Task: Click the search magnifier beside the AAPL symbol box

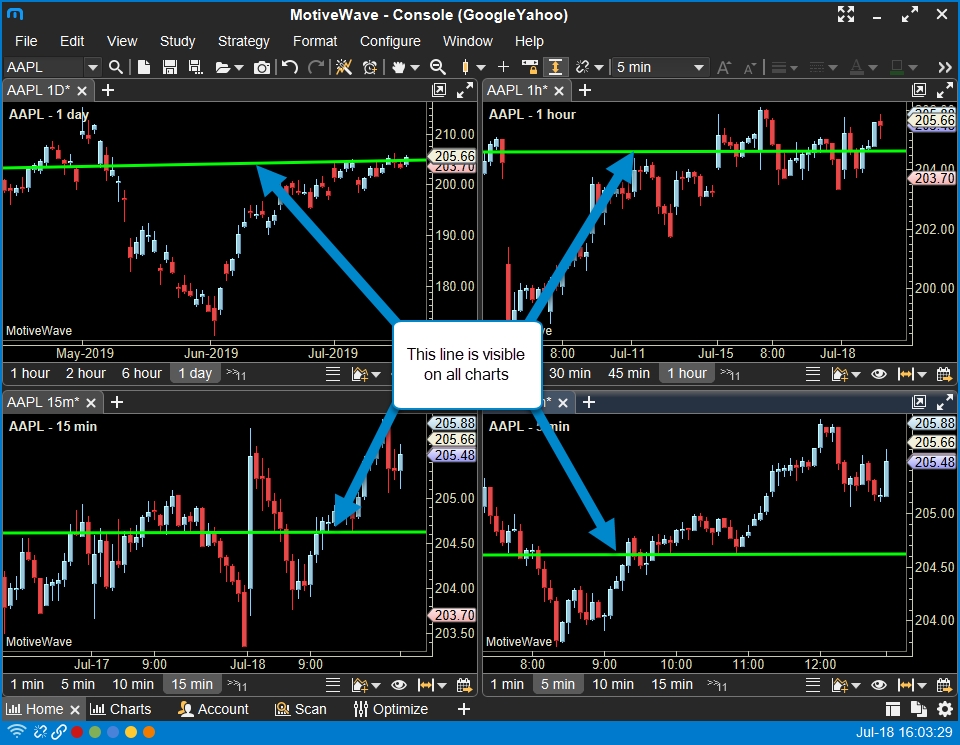Action: 116,67
